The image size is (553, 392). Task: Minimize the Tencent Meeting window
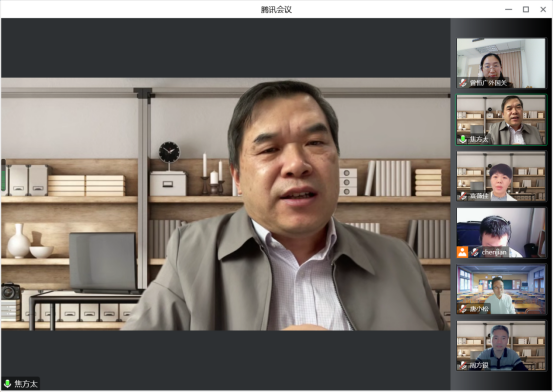point(508,10)
